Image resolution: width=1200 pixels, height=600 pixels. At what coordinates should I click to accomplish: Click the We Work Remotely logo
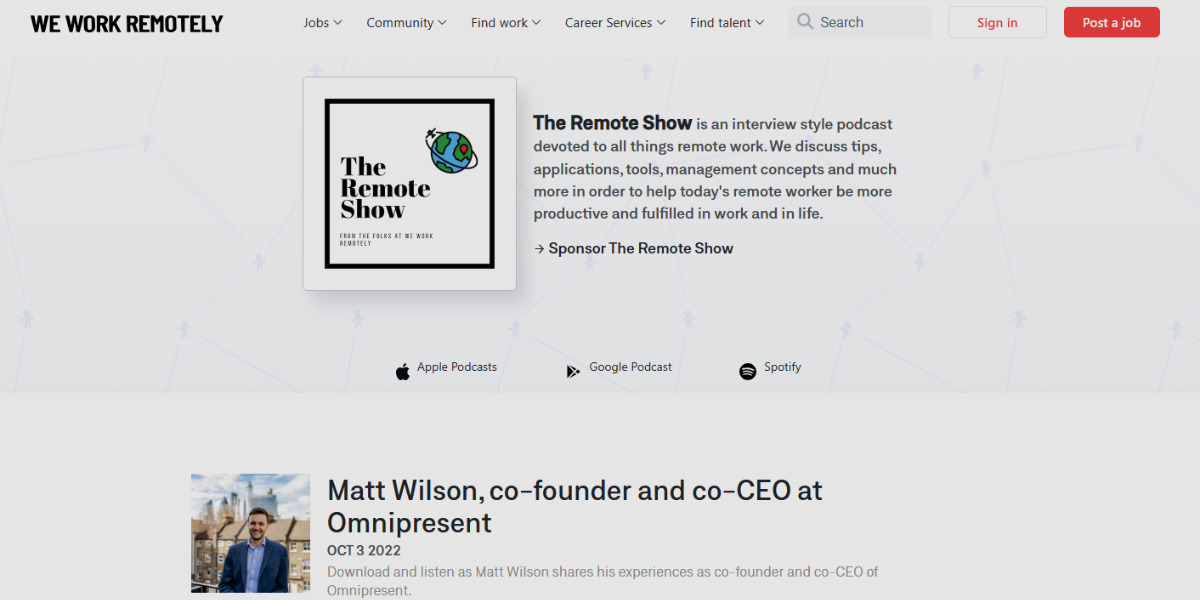click(127, 23)
